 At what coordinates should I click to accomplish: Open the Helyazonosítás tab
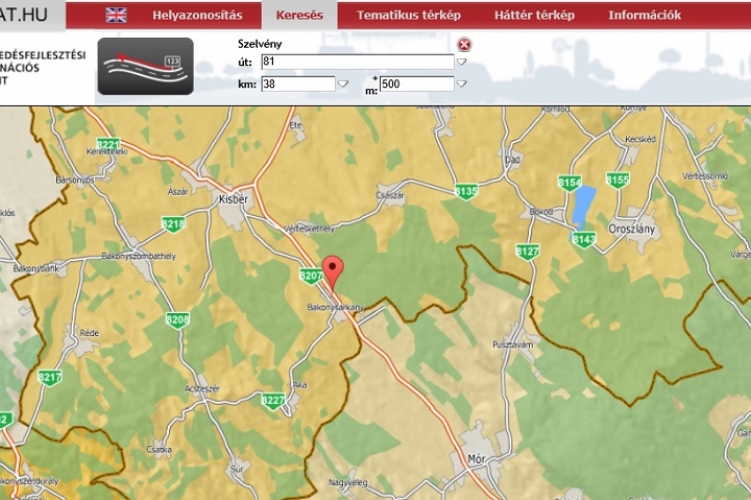(197, 15)
